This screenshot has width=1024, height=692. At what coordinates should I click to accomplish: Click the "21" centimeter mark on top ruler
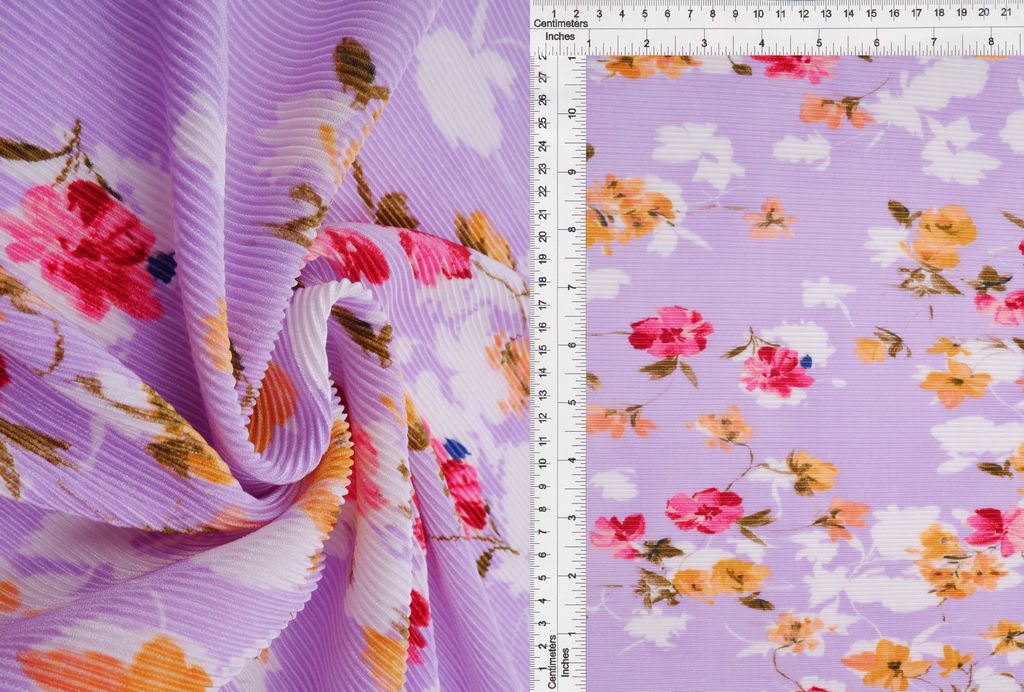click(x=1006, y=12)
